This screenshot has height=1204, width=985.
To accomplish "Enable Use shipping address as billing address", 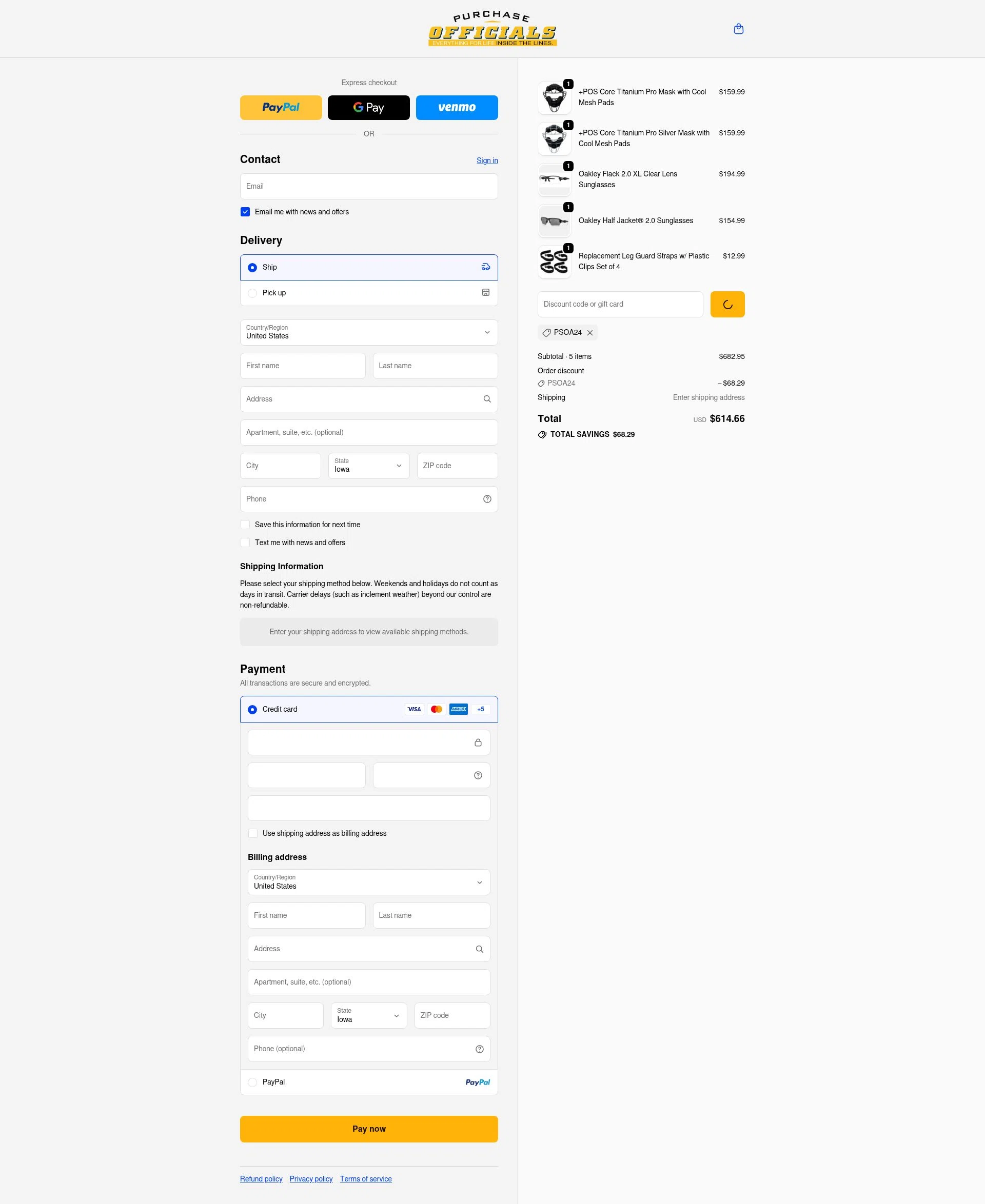I will tap(253, 833).
